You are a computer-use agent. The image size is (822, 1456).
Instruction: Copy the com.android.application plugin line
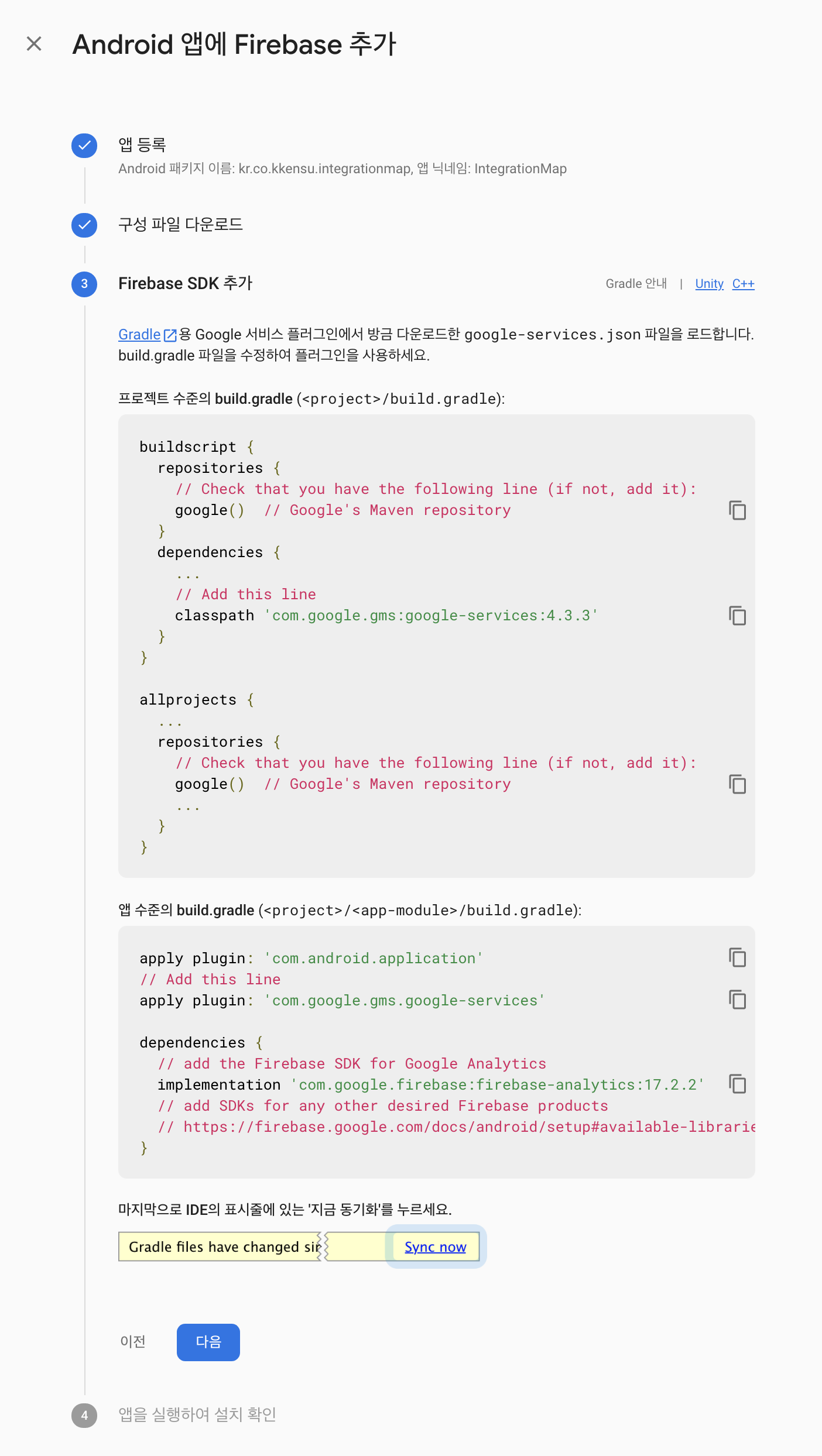click(x=738, y=957)
